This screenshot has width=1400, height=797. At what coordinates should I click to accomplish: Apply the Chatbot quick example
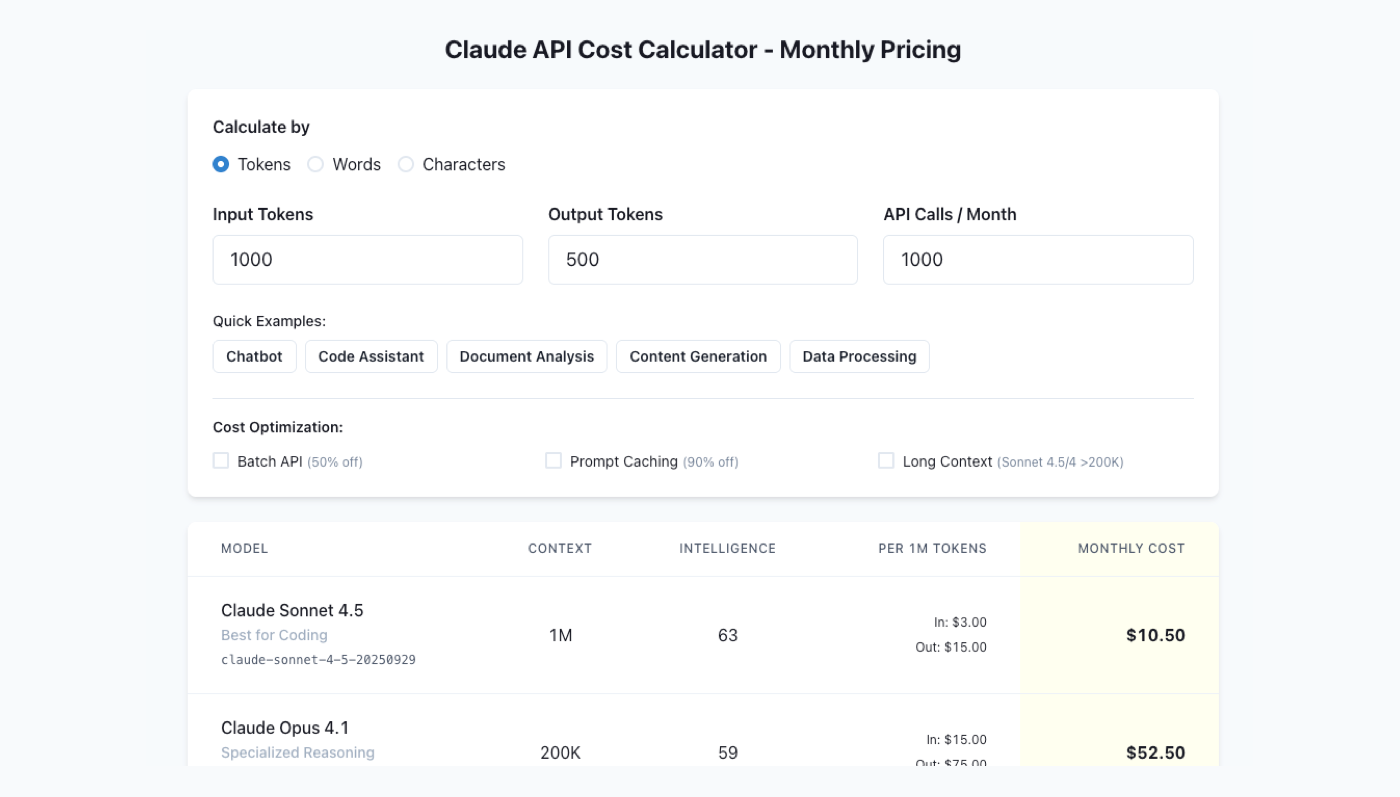coord(254,356)
